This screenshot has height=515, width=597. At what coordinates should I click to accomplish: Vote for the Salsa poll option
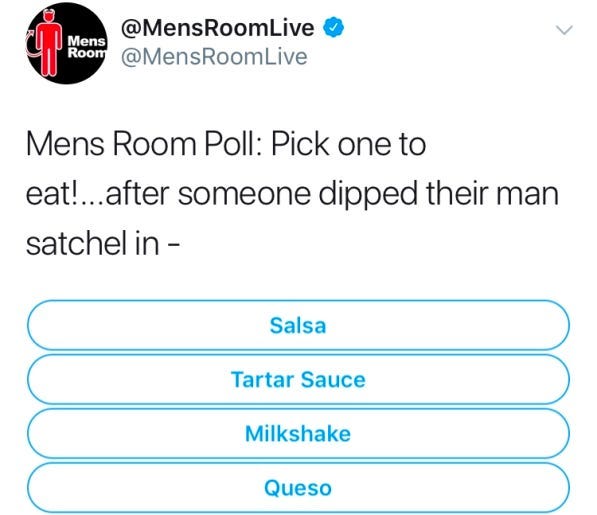tap(298, 325)
